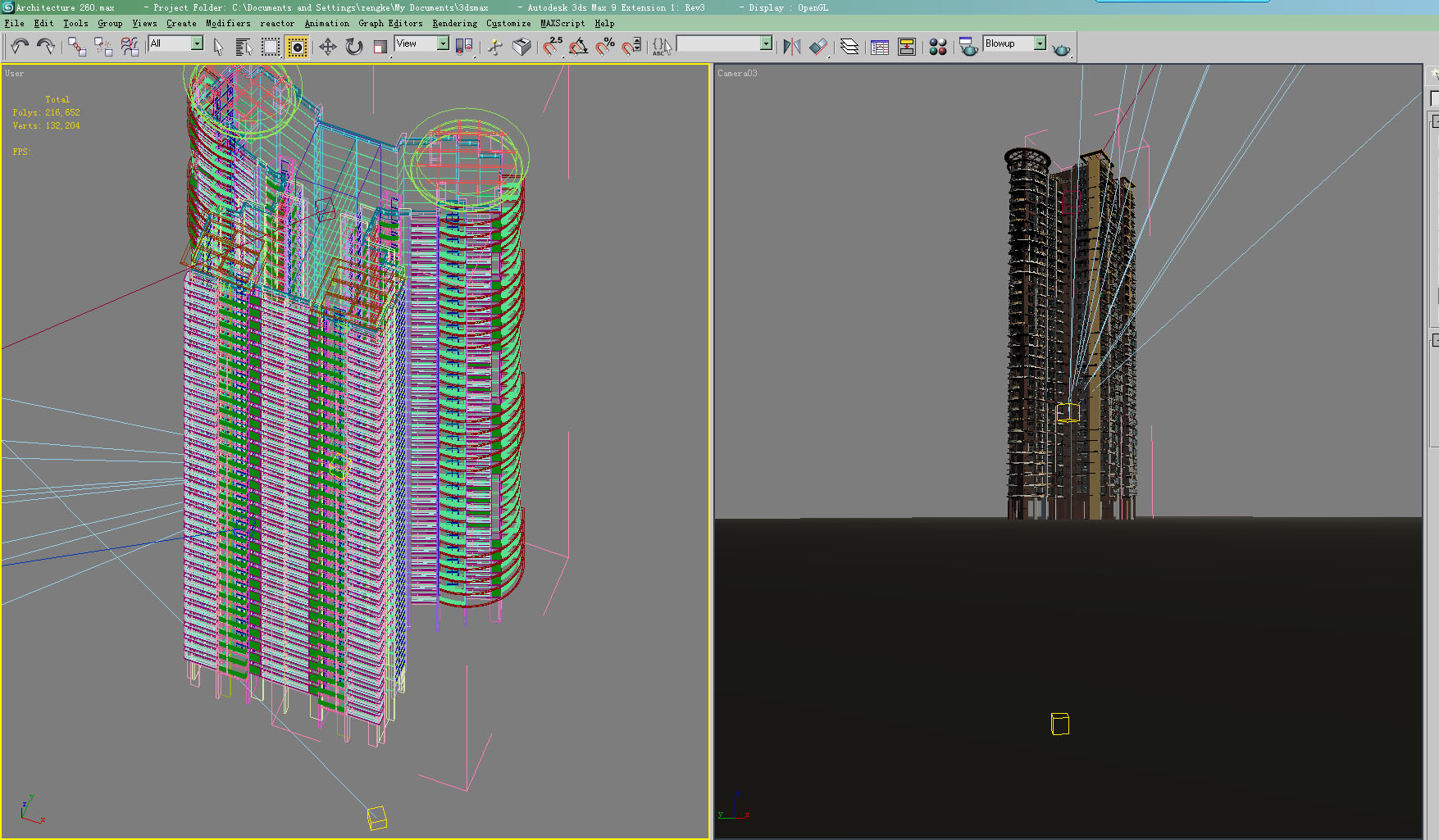
Task: Open the Rendering menu
Action: (454, 23)
